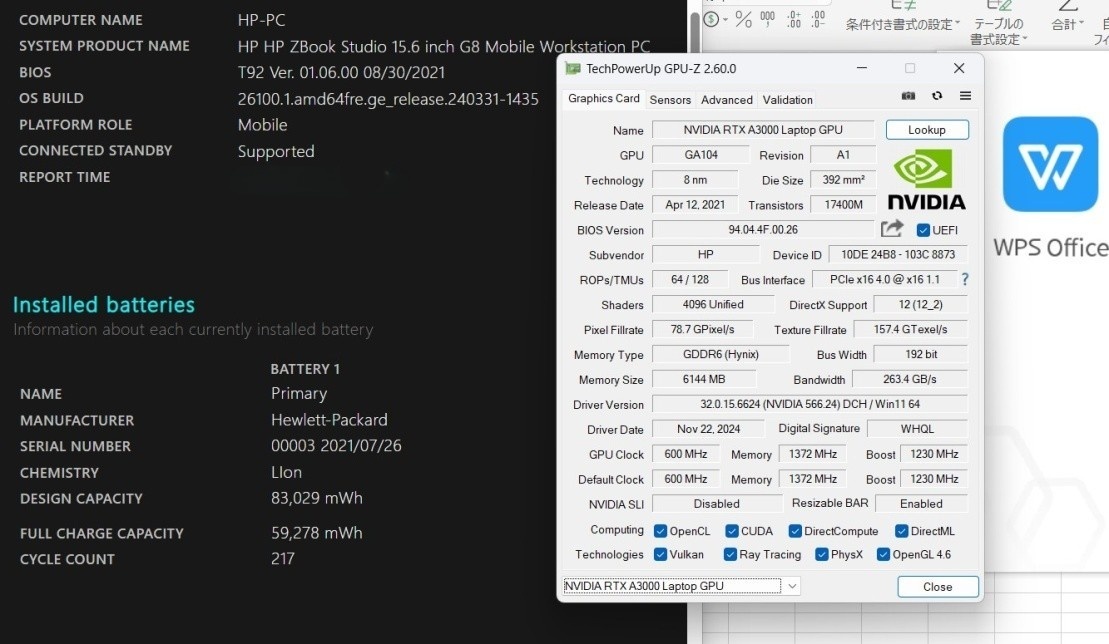The image size is (1109, 644).
Task: Expand the currency format dropdown arrow
Action: click(724, 19)
